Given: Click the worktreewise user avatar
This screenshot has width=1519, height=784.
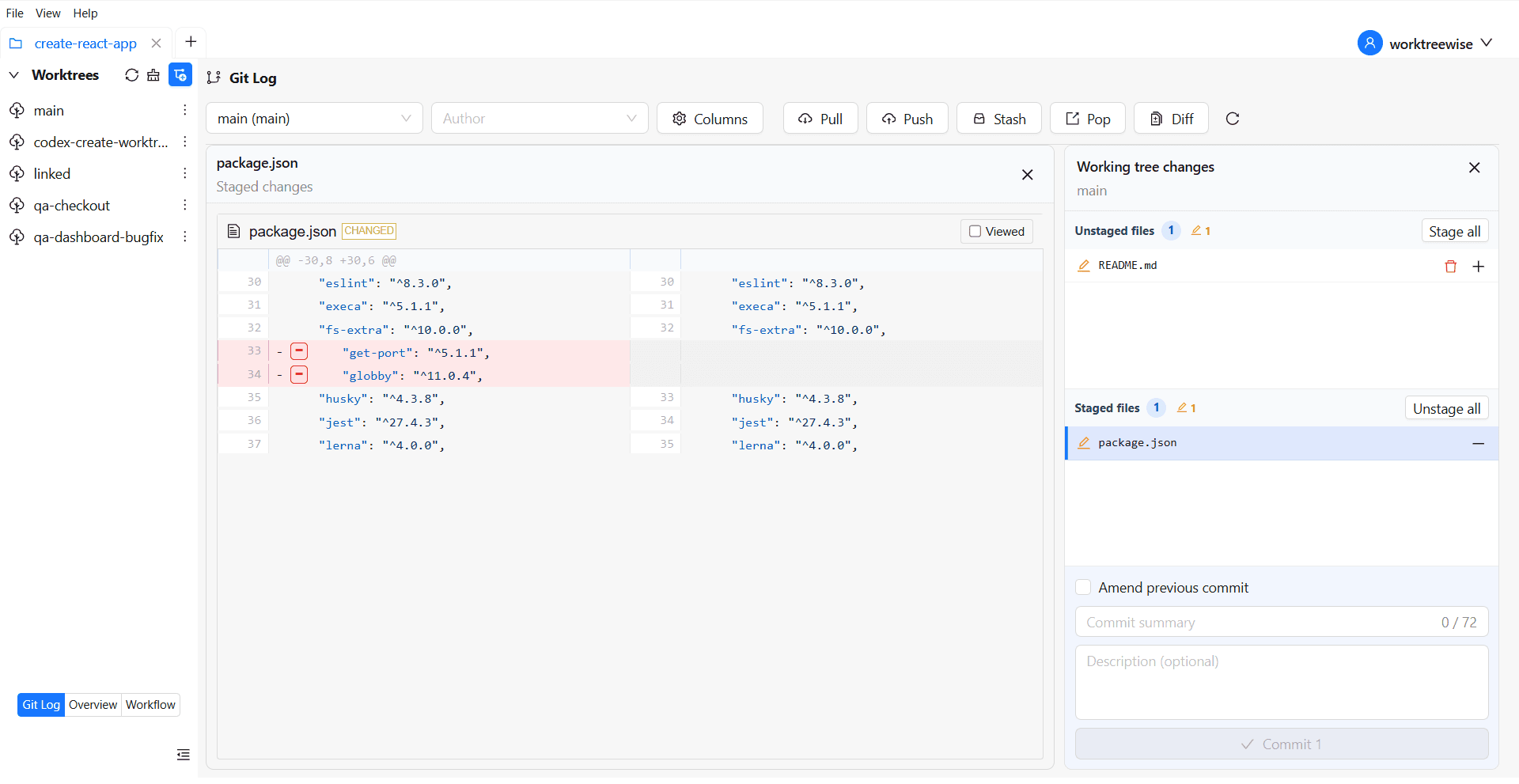Looking at the screenshot, I should 1370,43.
